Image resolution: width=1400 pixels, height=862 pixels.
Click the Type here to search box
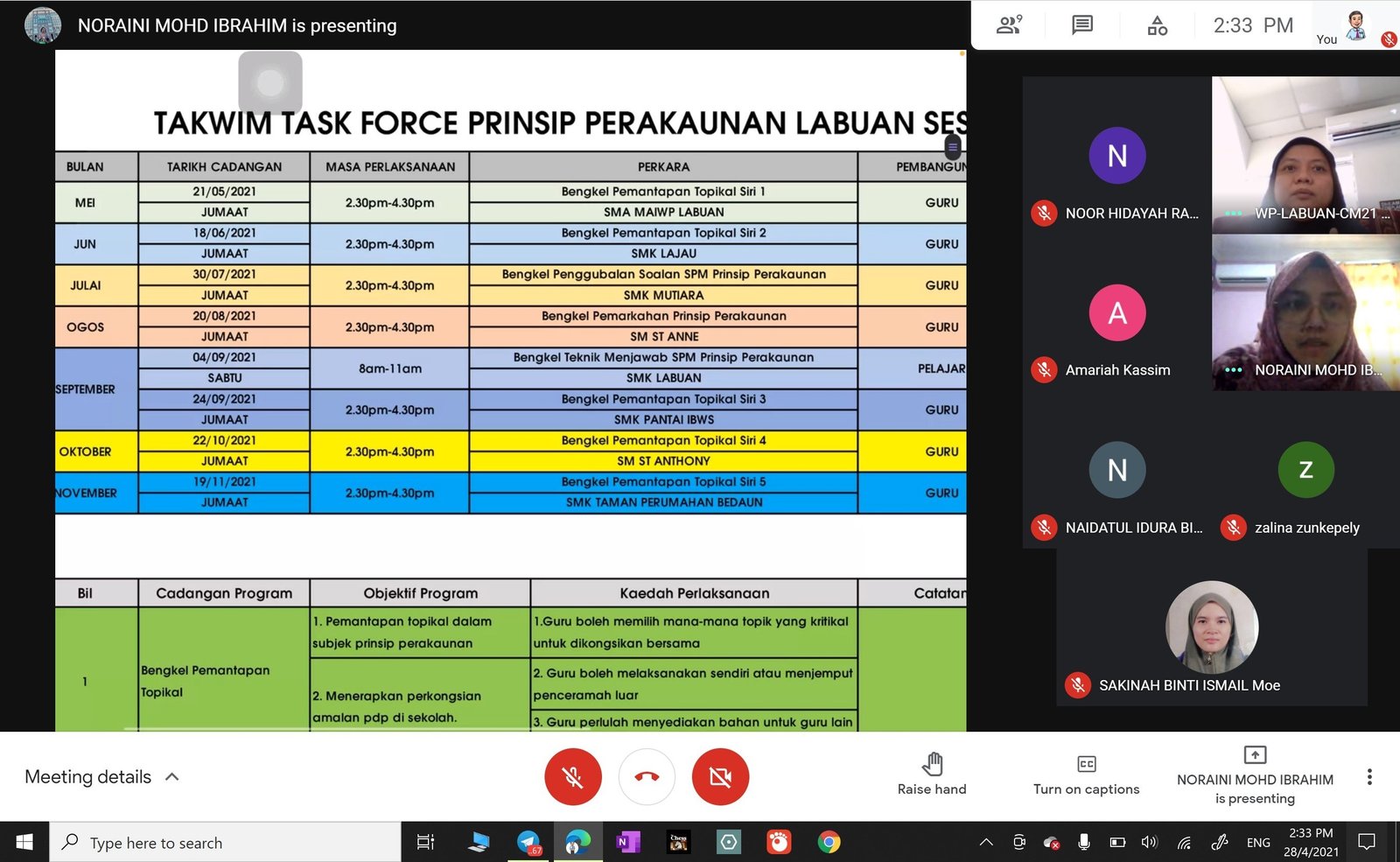point(225,842)
